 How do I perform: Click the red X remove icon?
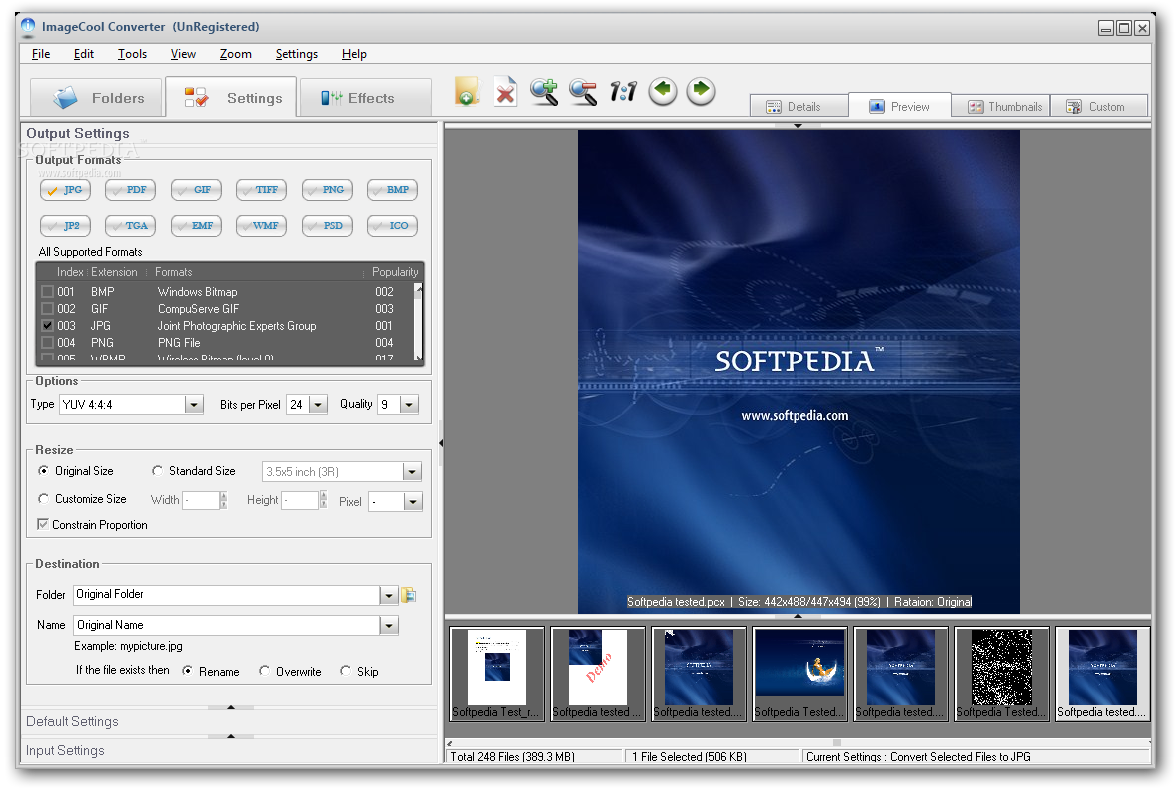pos(506,92)
